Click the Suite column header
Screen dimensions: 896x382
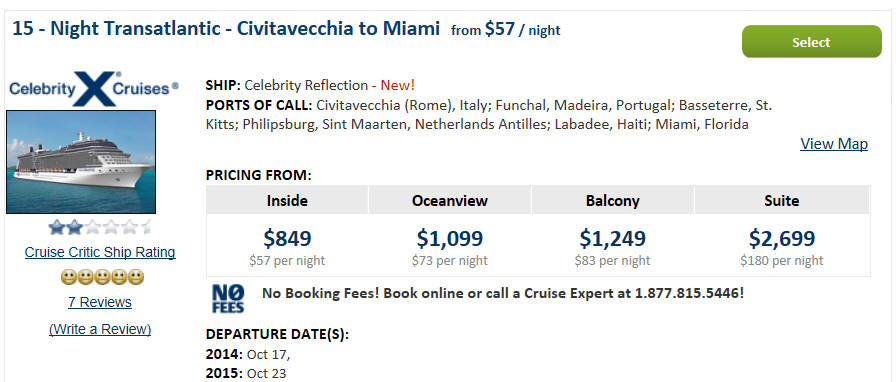pos(782,200)
